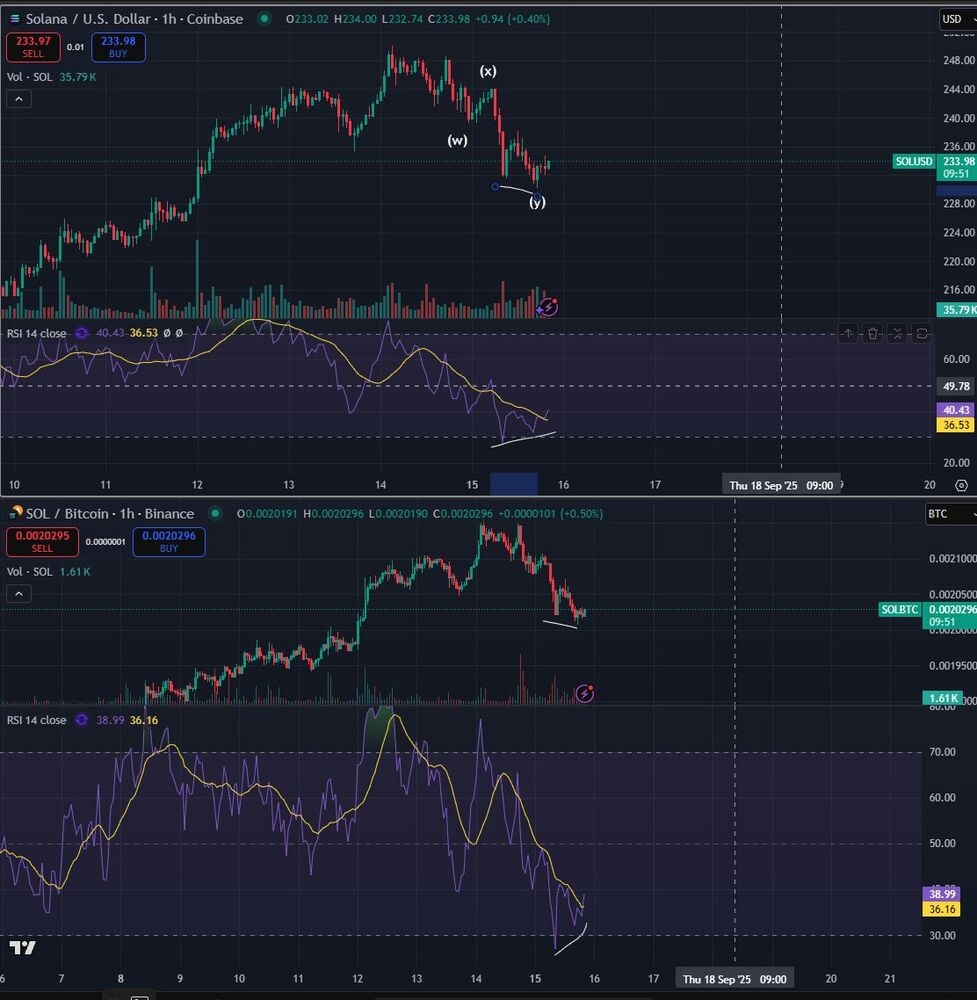Move the top RSI pane up with arrow icon
Screen dimensions: 977x1000
(x=848, y=333)
